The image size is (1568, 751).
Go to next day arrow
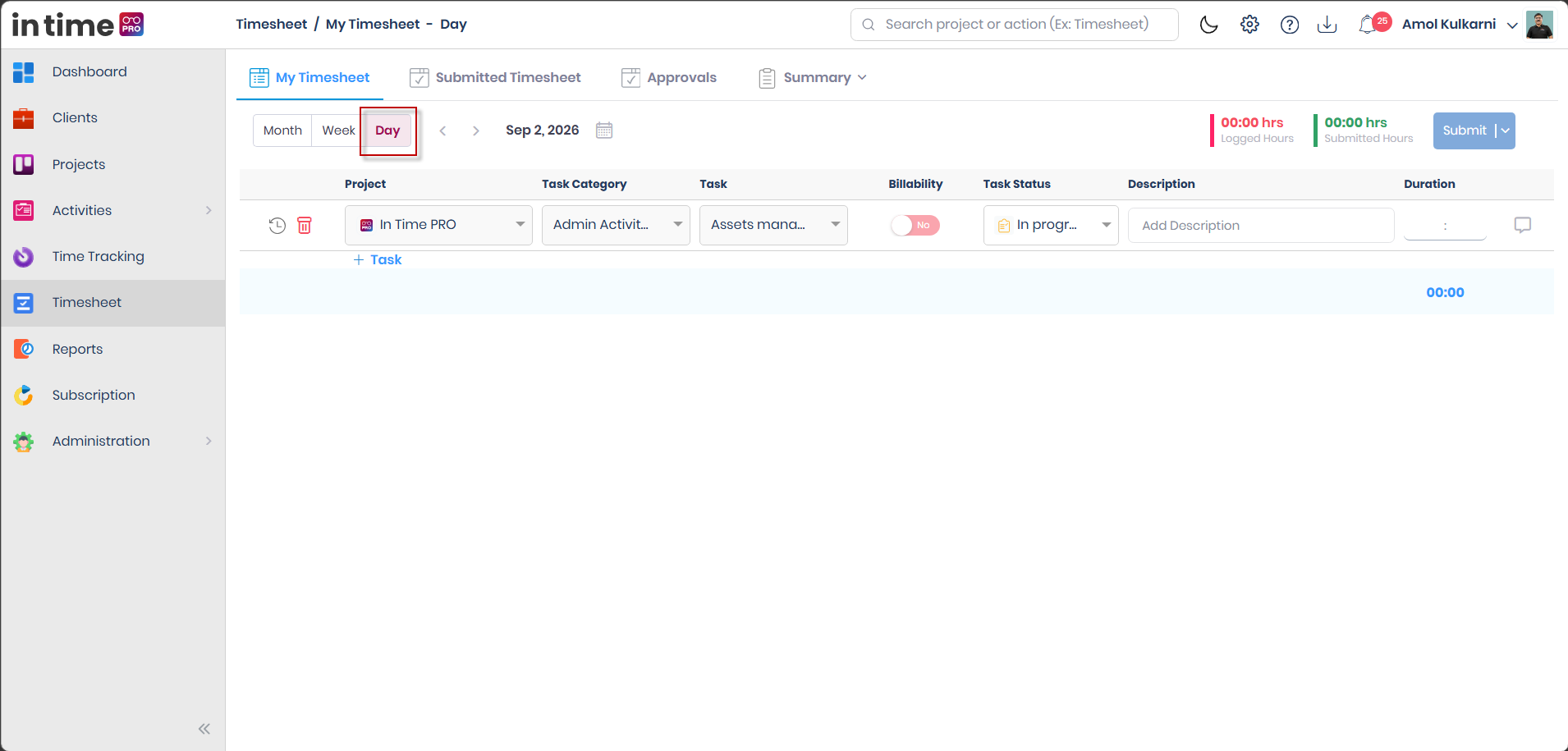pos(475,131)
